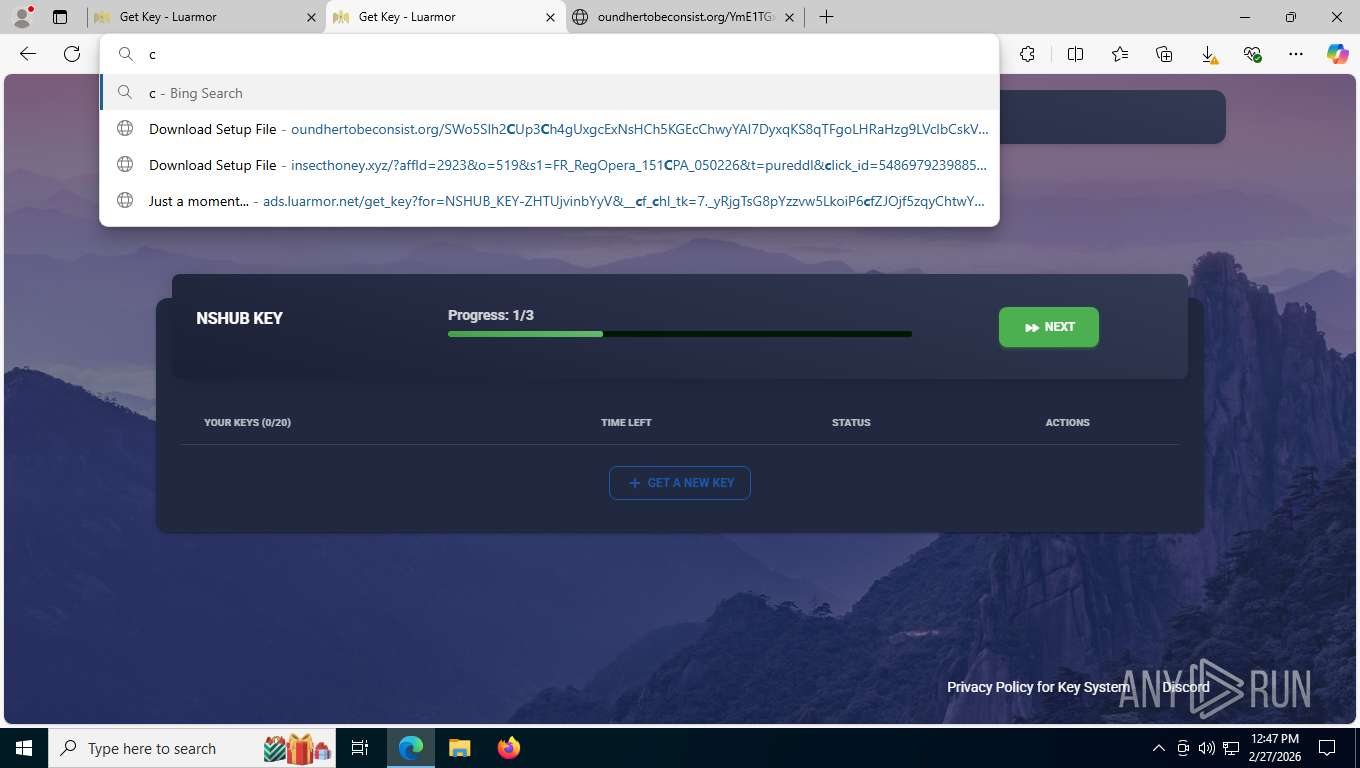The image size is (1360, 768).
Task: Open the Discord link
Action: [1186, 687]
